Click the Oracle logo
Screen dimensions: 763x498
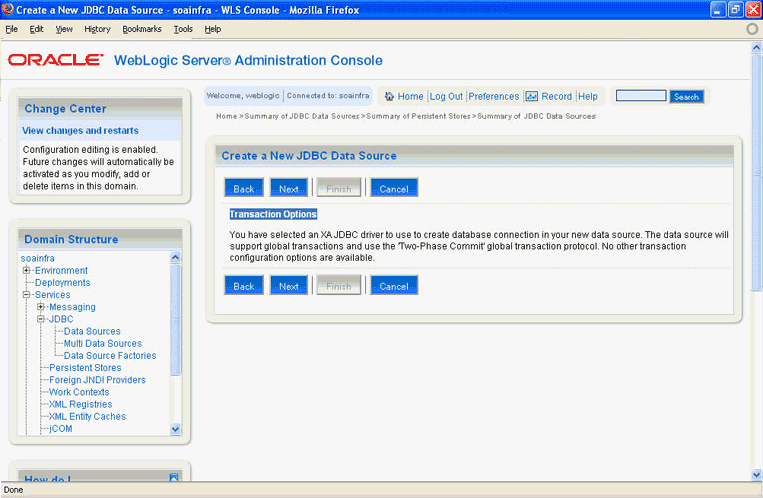click(56, 60)
